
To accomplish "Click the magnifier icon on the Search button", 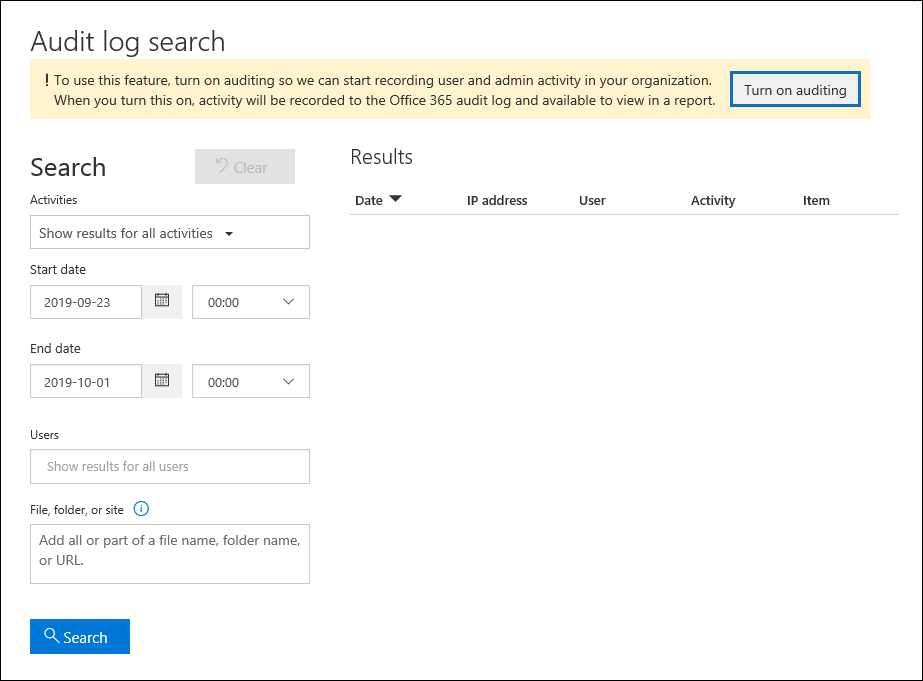I will point(53,636).
